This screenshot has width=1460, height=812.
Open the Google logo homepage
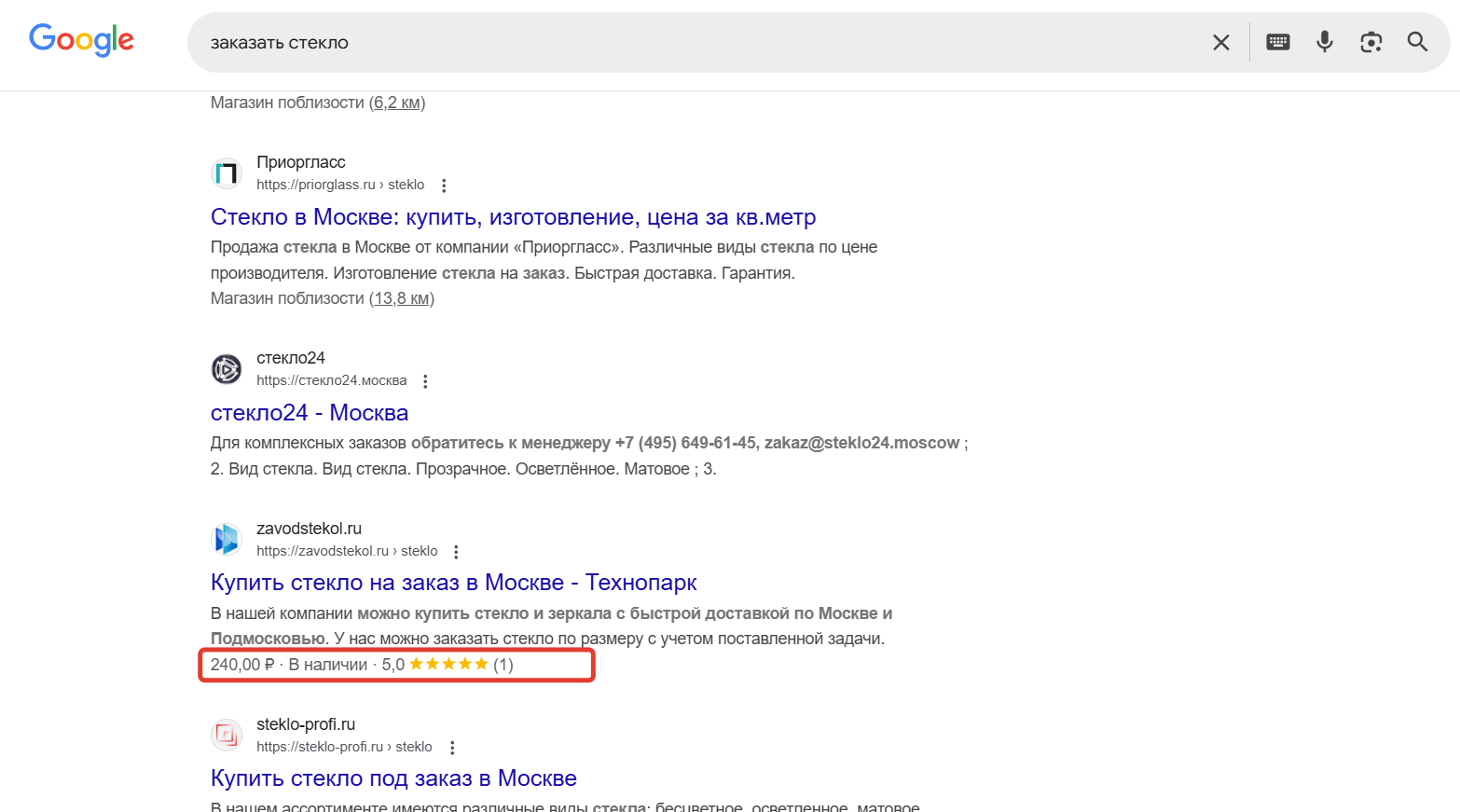pyautogui.click(x=82, y=40)
